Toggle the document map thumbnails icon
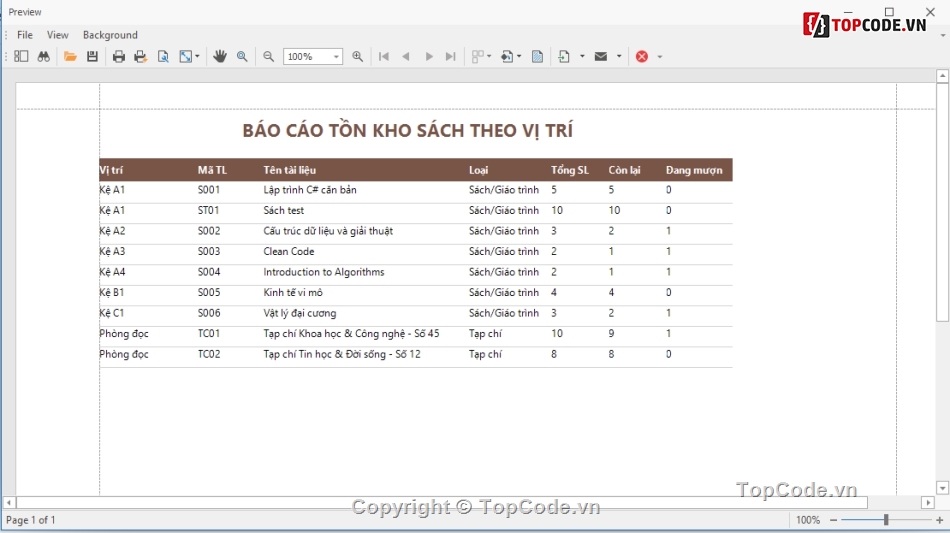The height and width of the screenshot is (533, 950). pos(21,56)
